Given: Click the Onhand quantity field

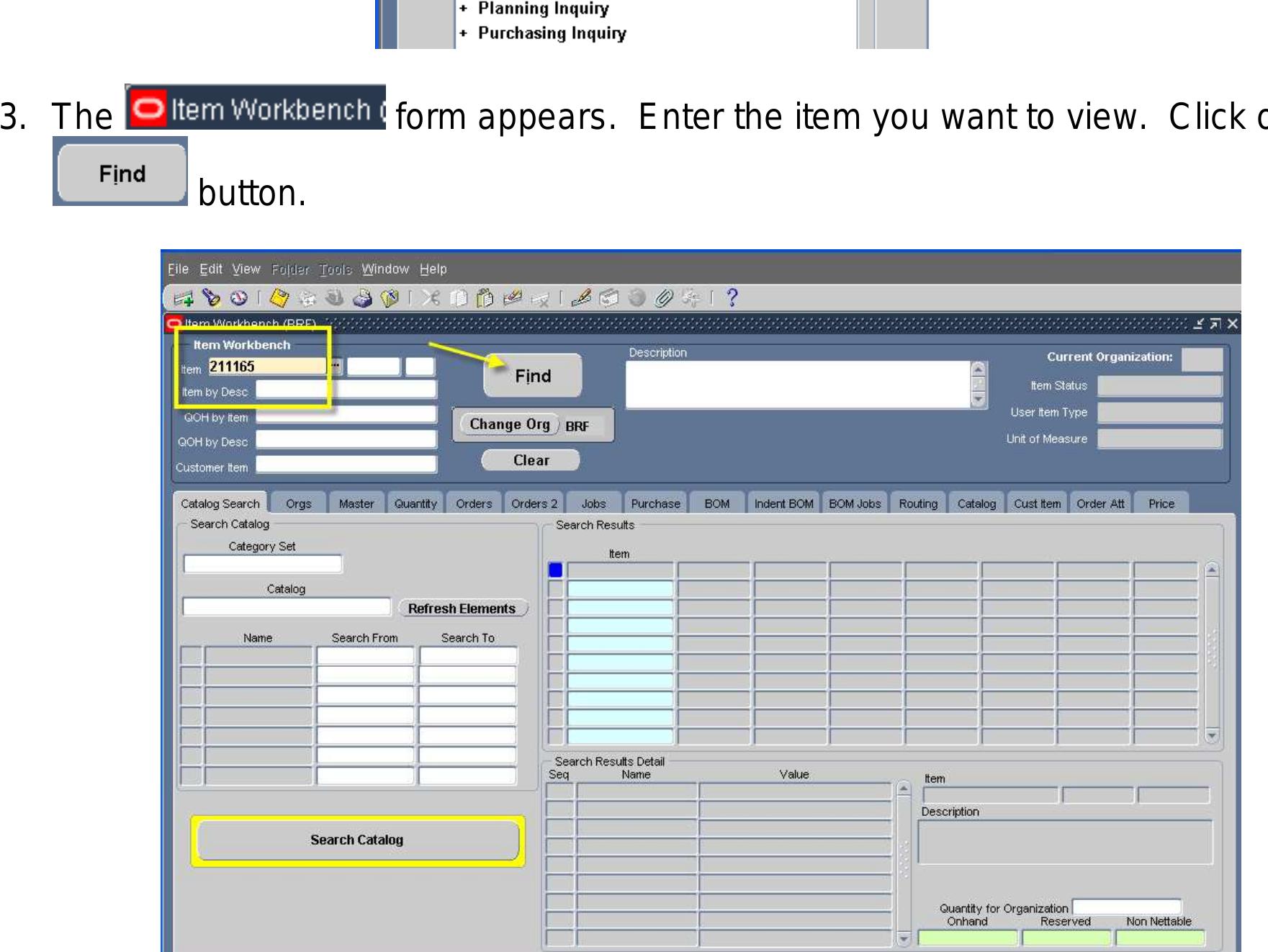Looking at the screenshot, I should 968,938.
